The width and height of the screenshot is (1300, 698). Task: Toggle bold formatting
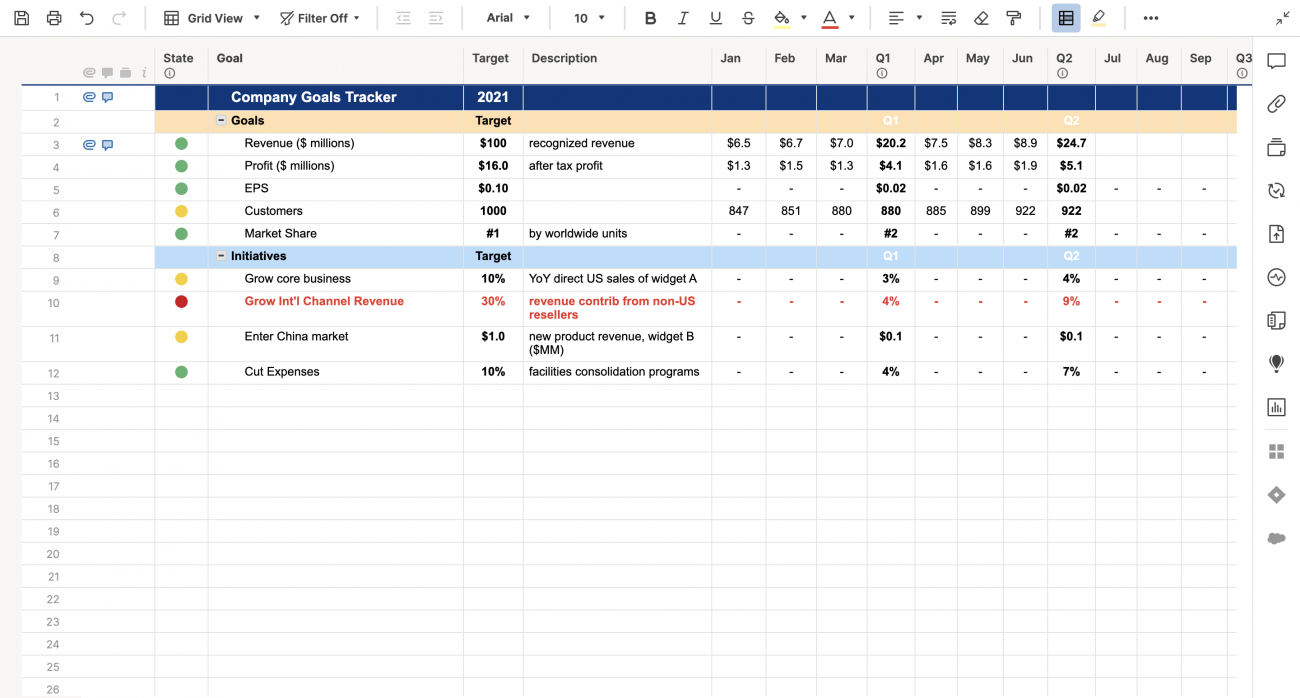click(x=650, y=17)
